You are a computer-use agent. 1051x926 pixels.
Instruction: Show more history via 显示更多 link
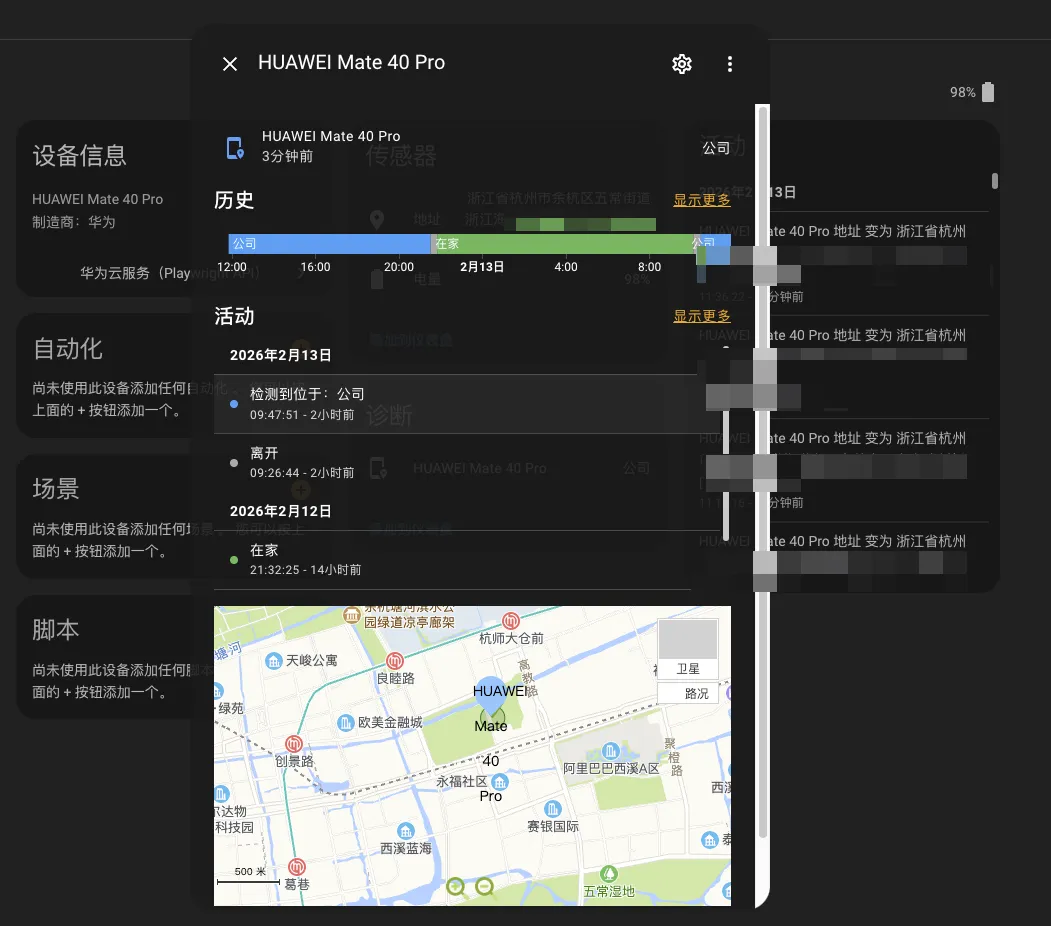[x=702, y=200]
